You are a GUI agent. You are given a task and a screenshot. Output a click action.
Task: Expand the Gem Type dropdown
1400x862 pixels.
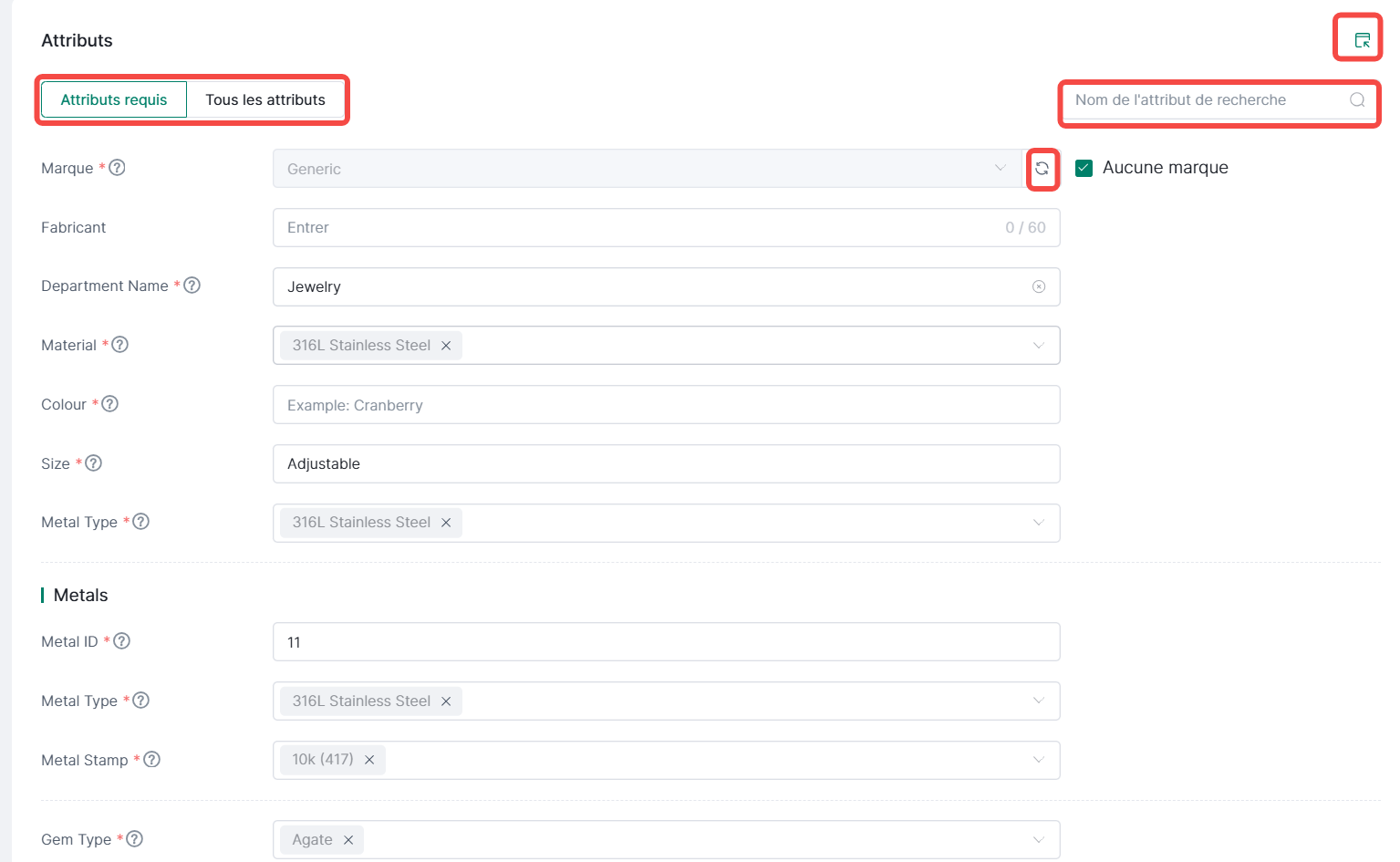[x=1038, y=840]
